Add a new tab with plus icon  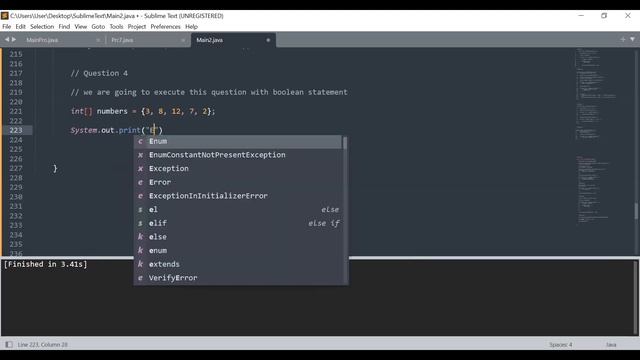[x=623, y=39]
